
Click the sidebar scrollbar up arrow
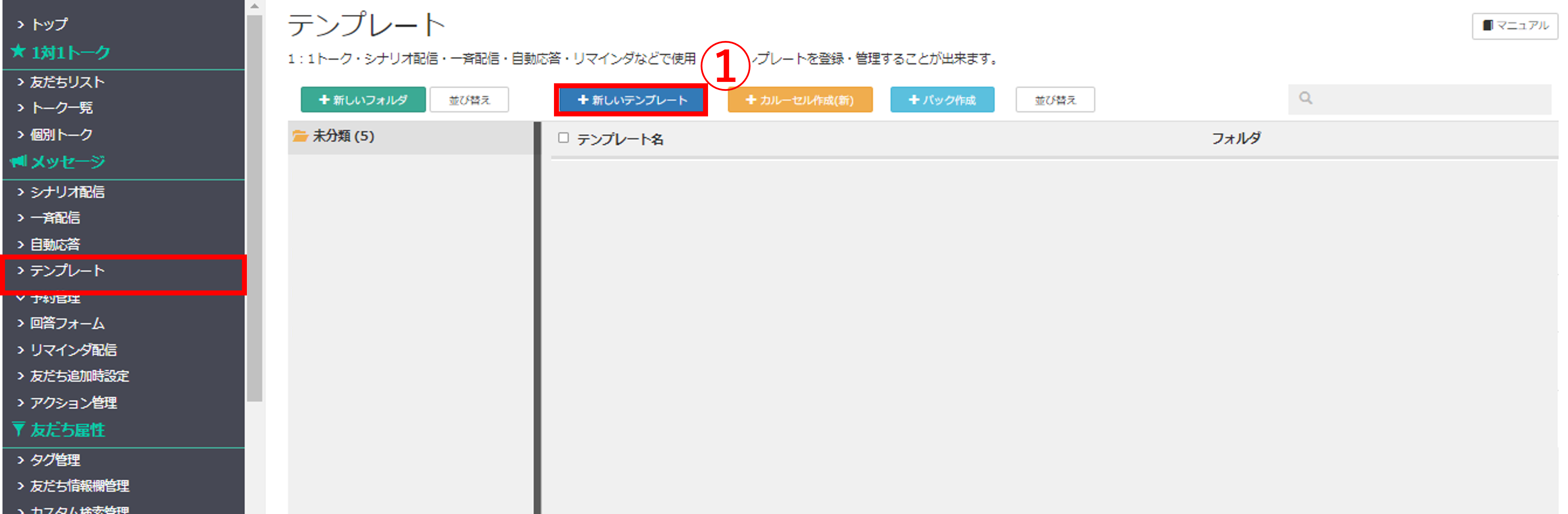(254, 6)
